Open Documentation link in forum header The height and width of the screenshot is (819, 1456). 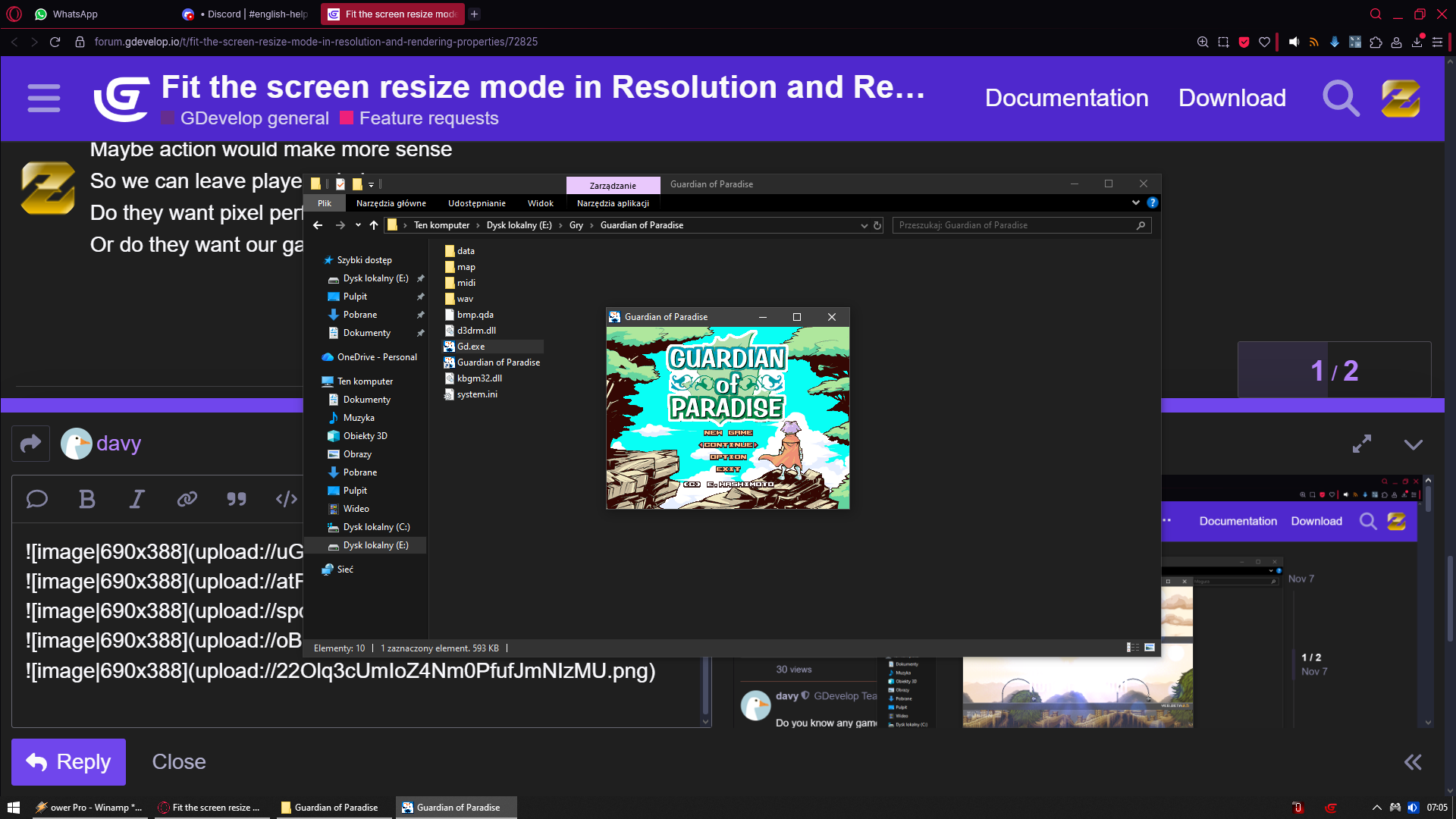pyautogui.click(x=1066, y=98)
